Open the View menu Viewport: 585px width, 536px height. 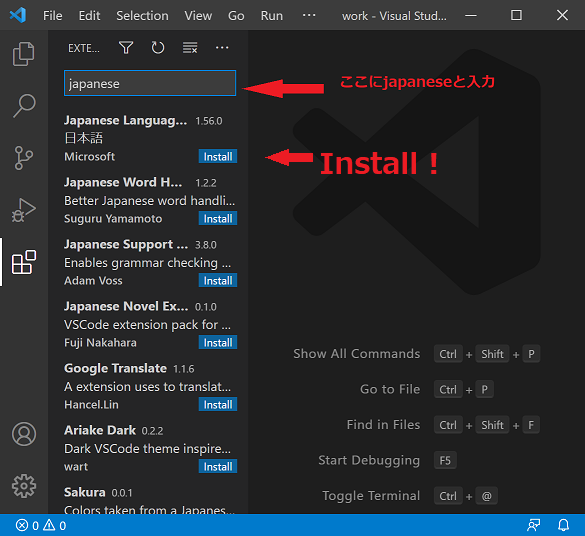[198, 16]
